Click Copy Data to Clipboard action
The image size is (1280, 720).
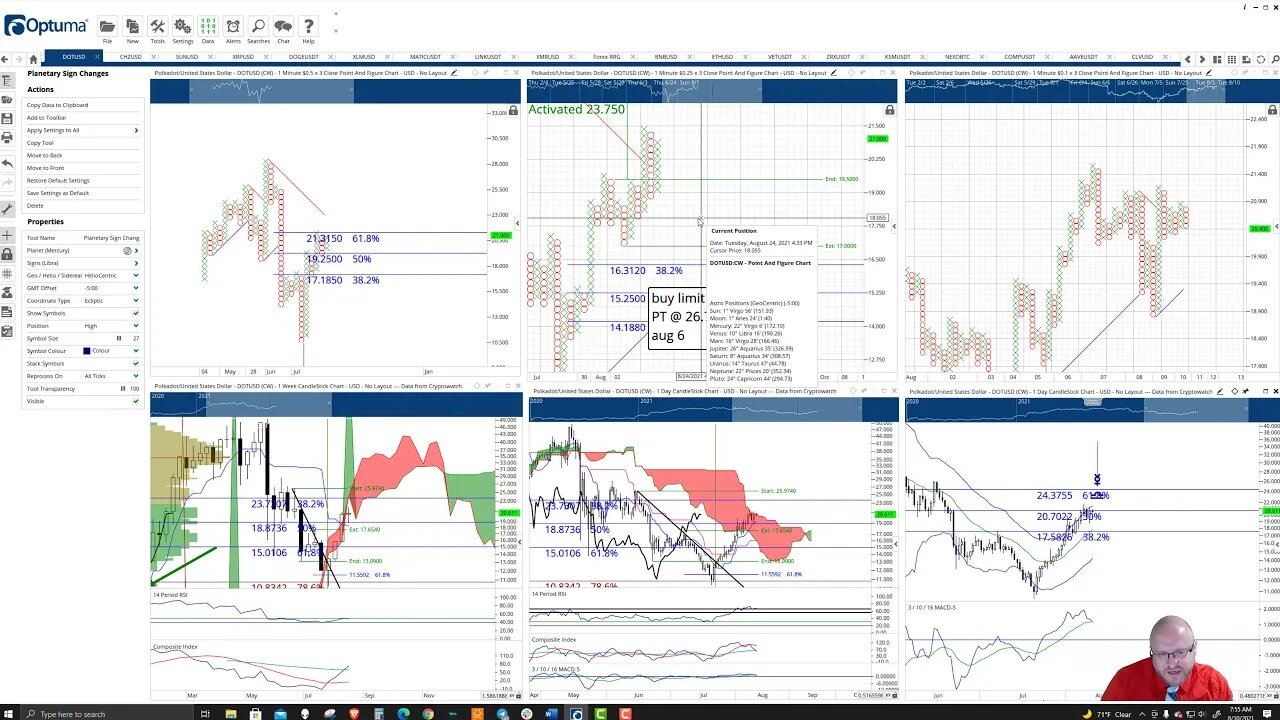[x=57, y=105]
